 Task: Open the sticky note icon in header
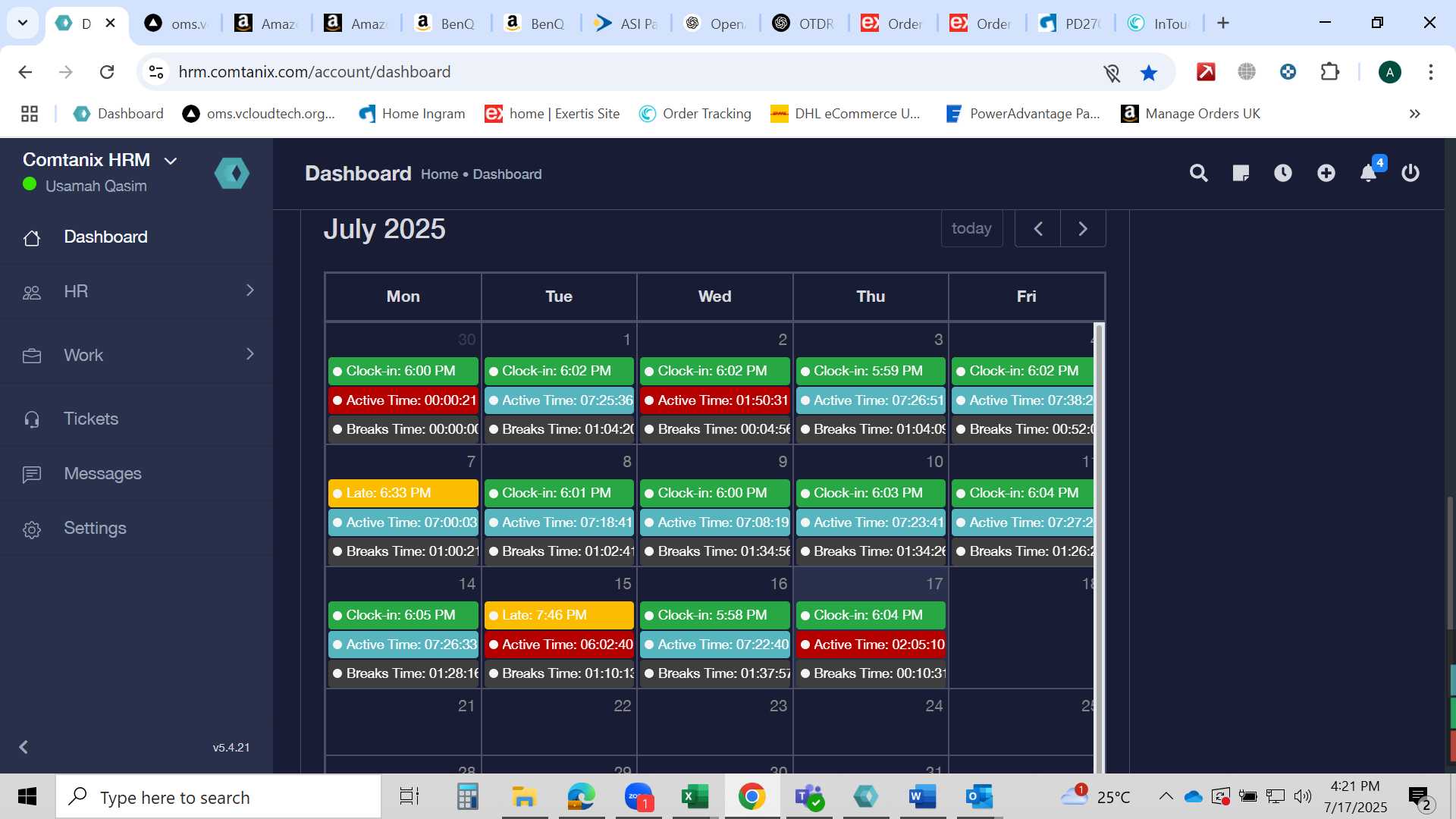pos(1241,174)
